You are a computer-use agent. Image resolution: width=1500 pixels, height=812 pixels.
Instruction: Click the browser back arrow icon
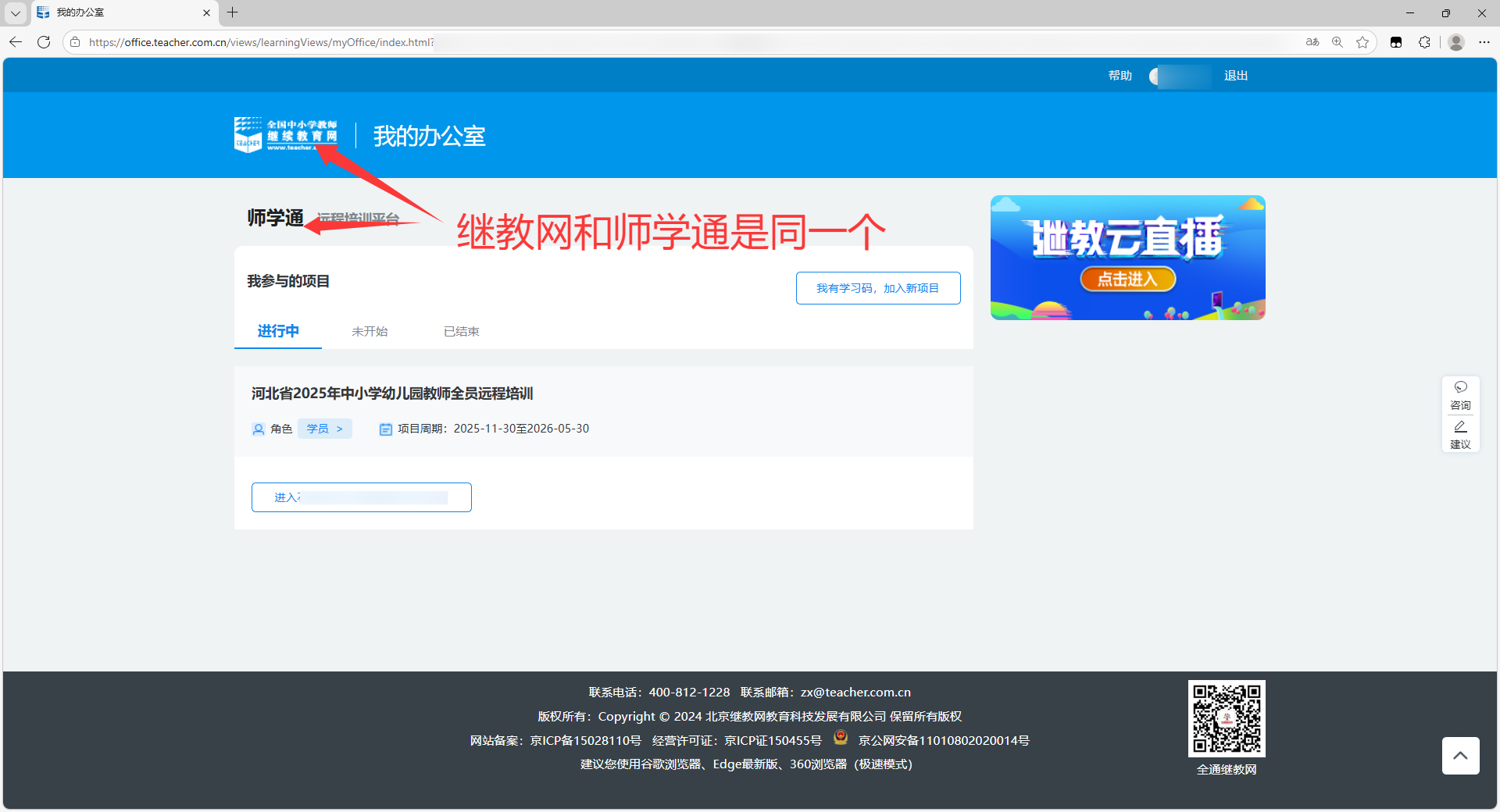pos(16,42)
